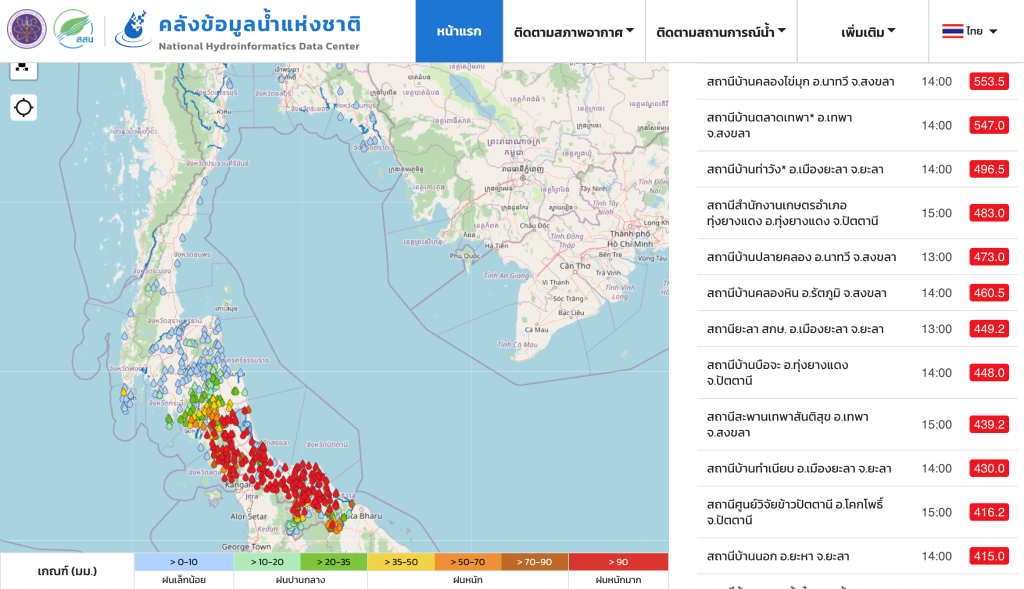Open the เพิ่มเติม more menu
Screen dimensions: 1024x589
click(x=867, y=31)
